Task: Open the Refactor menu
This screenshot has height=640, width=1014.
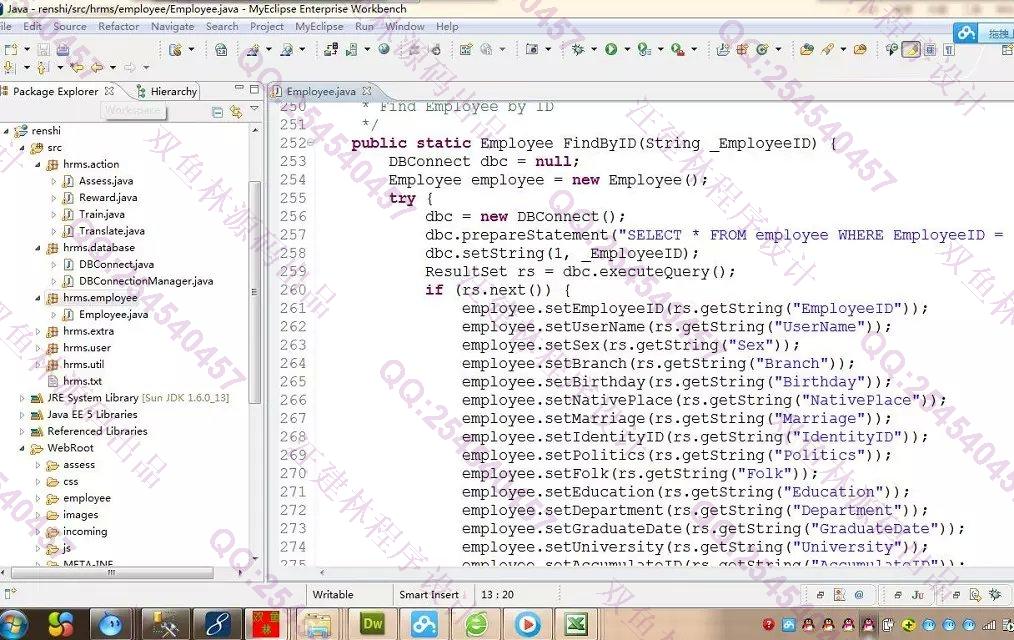Action: tap(118, 27)
